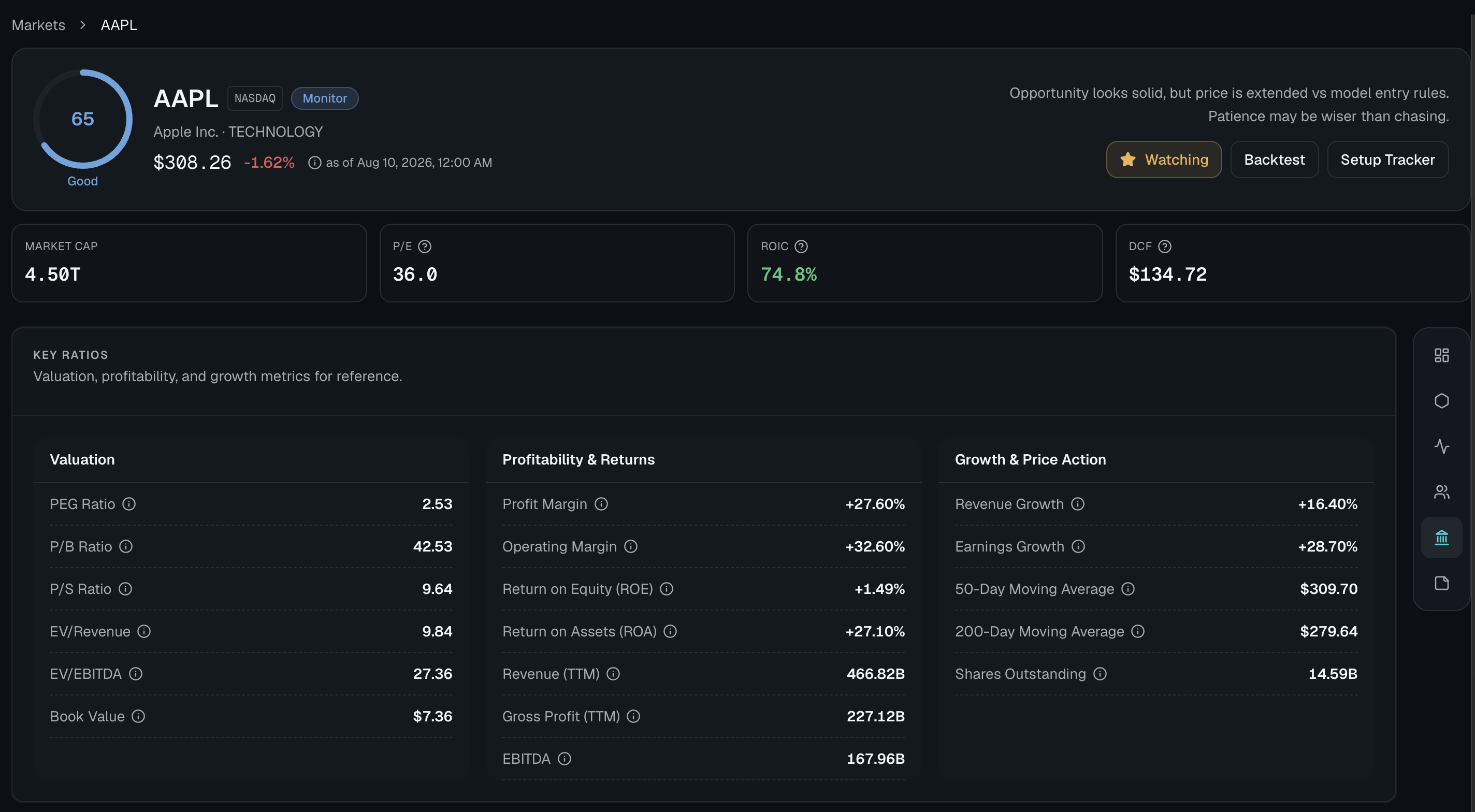Screen dimensions: 1475x812
Task: Click the Monitor status badge
Action: tap(325, 98)
